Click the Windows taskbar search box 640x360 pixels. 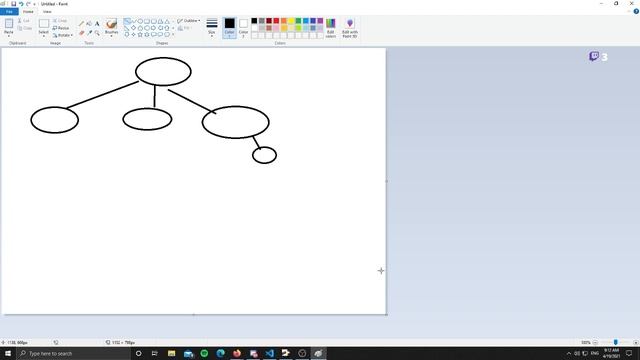[73, 353]
